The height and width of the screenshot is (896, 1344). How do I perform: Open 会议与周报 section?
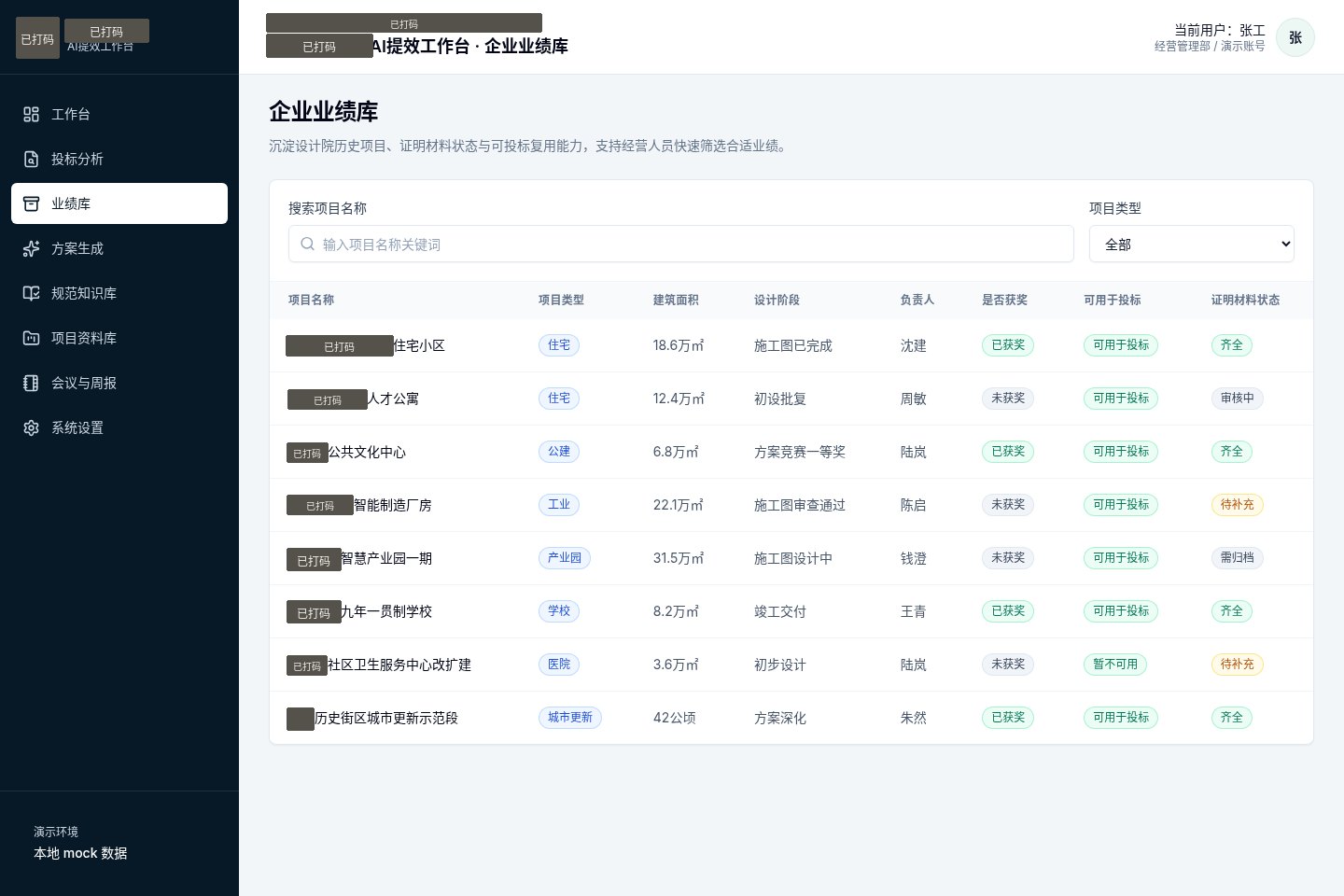pyautogui.click(x=119, y=383)
